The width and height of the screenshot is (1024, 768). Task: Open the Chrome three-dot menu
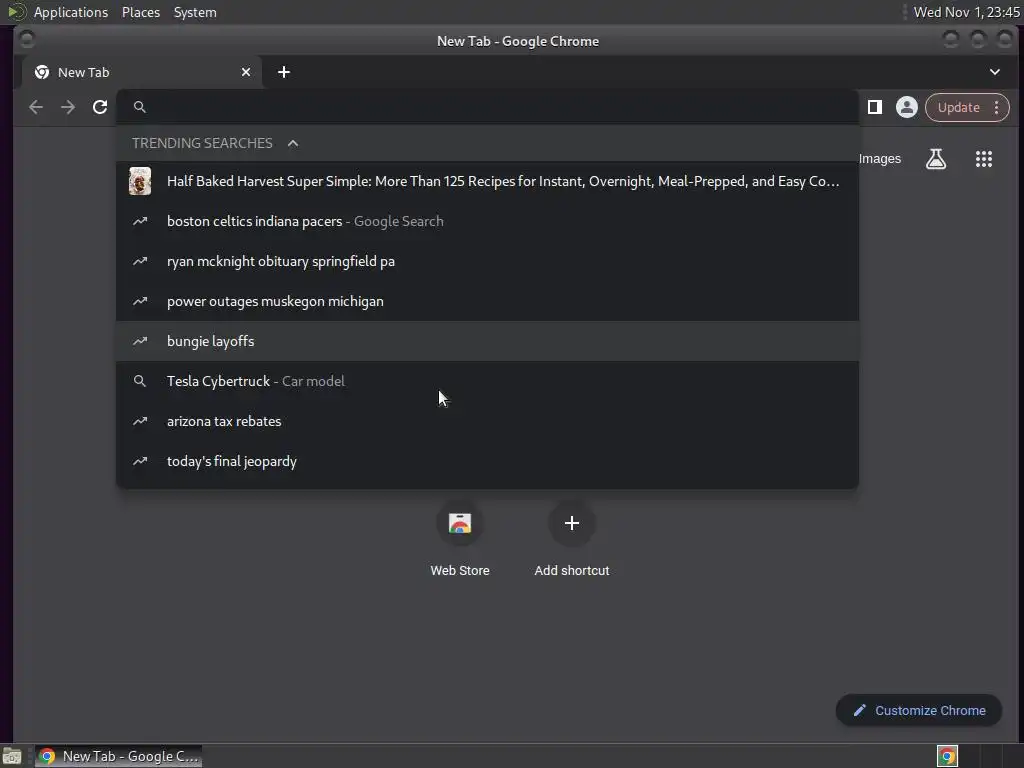click(997, 107)
